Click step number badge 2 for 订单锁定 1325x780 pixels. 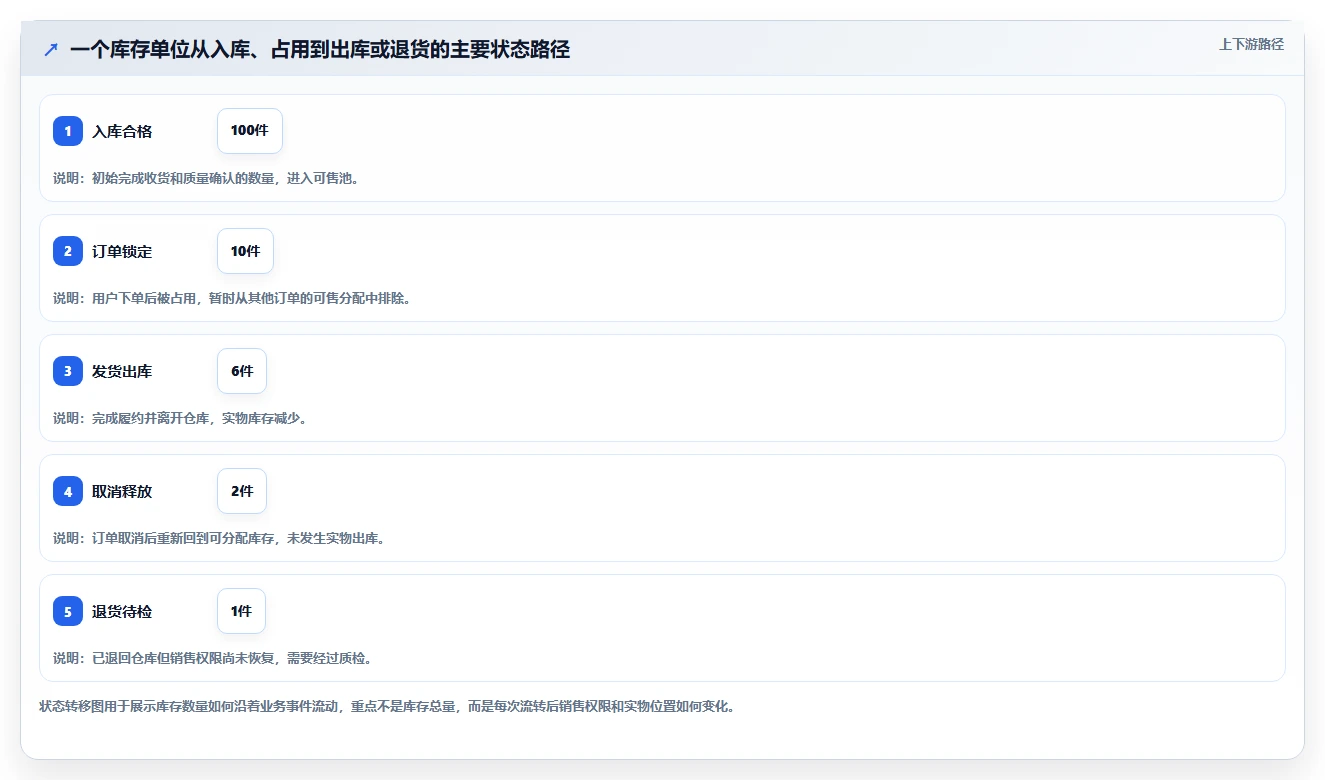pos(68,251)
